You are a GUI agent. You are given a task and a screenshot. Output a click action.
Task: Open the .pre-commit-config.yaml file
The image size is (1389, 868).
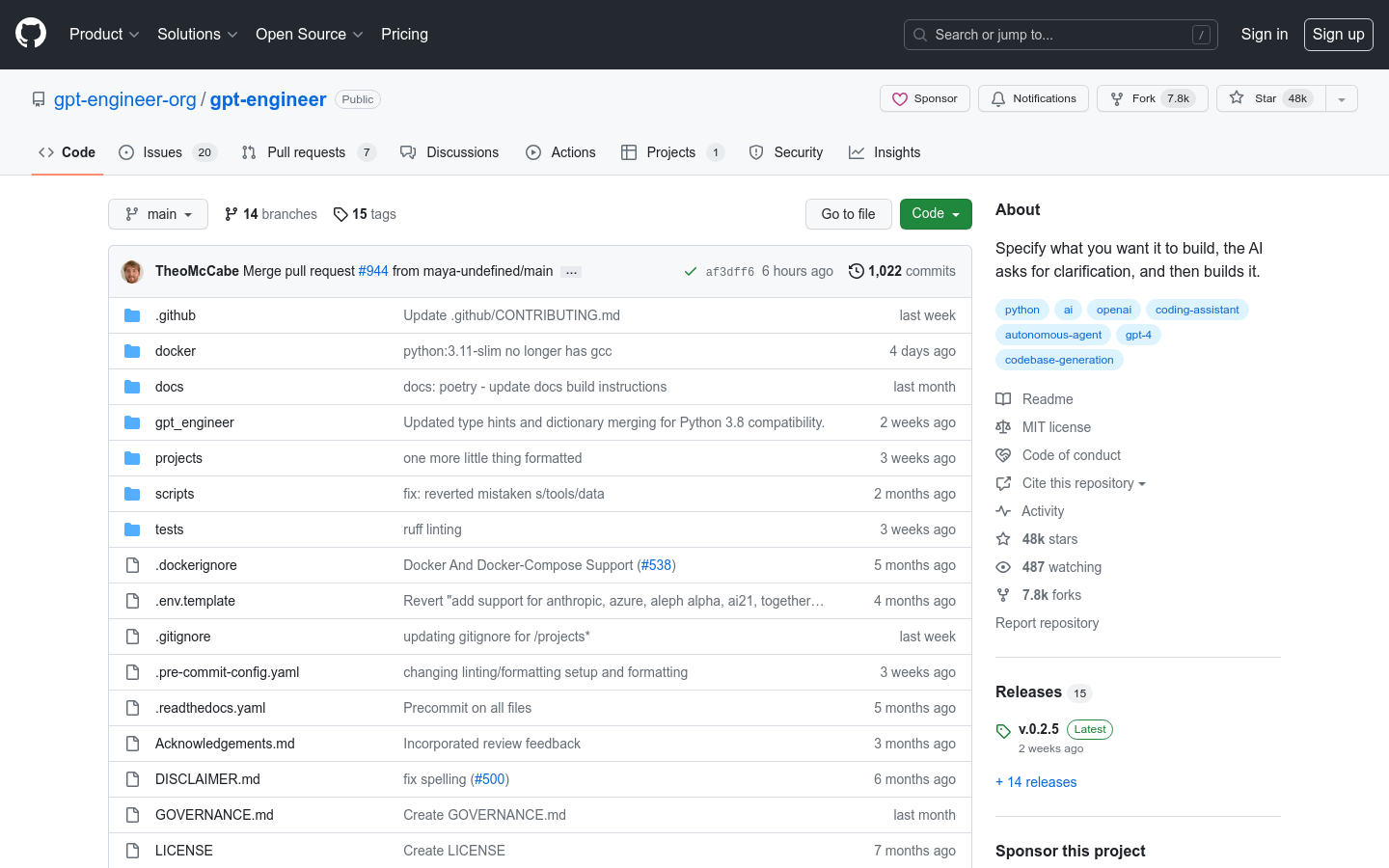228,672
